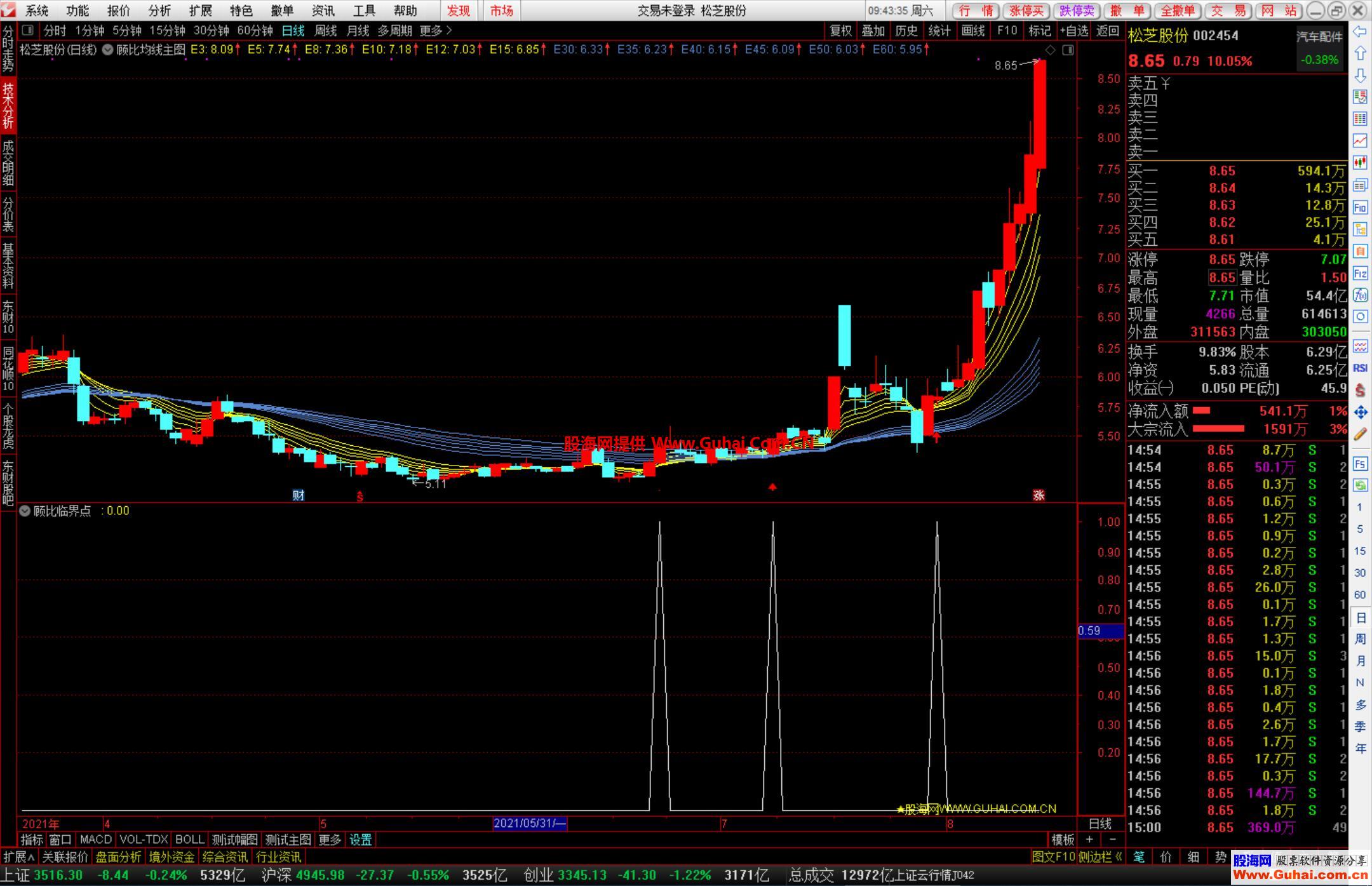Image resolution: width=1372 pixels, height=886 pixels.
Task: Switch to 5-minute period in right sidebar
Action: click(1360, 529)
